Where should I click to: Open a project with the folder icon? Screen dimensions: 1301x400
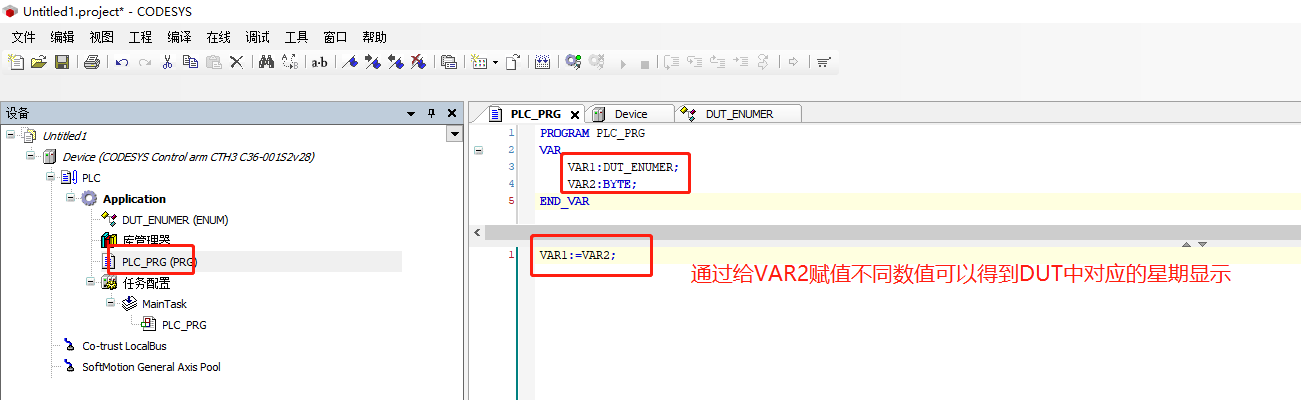39,62
